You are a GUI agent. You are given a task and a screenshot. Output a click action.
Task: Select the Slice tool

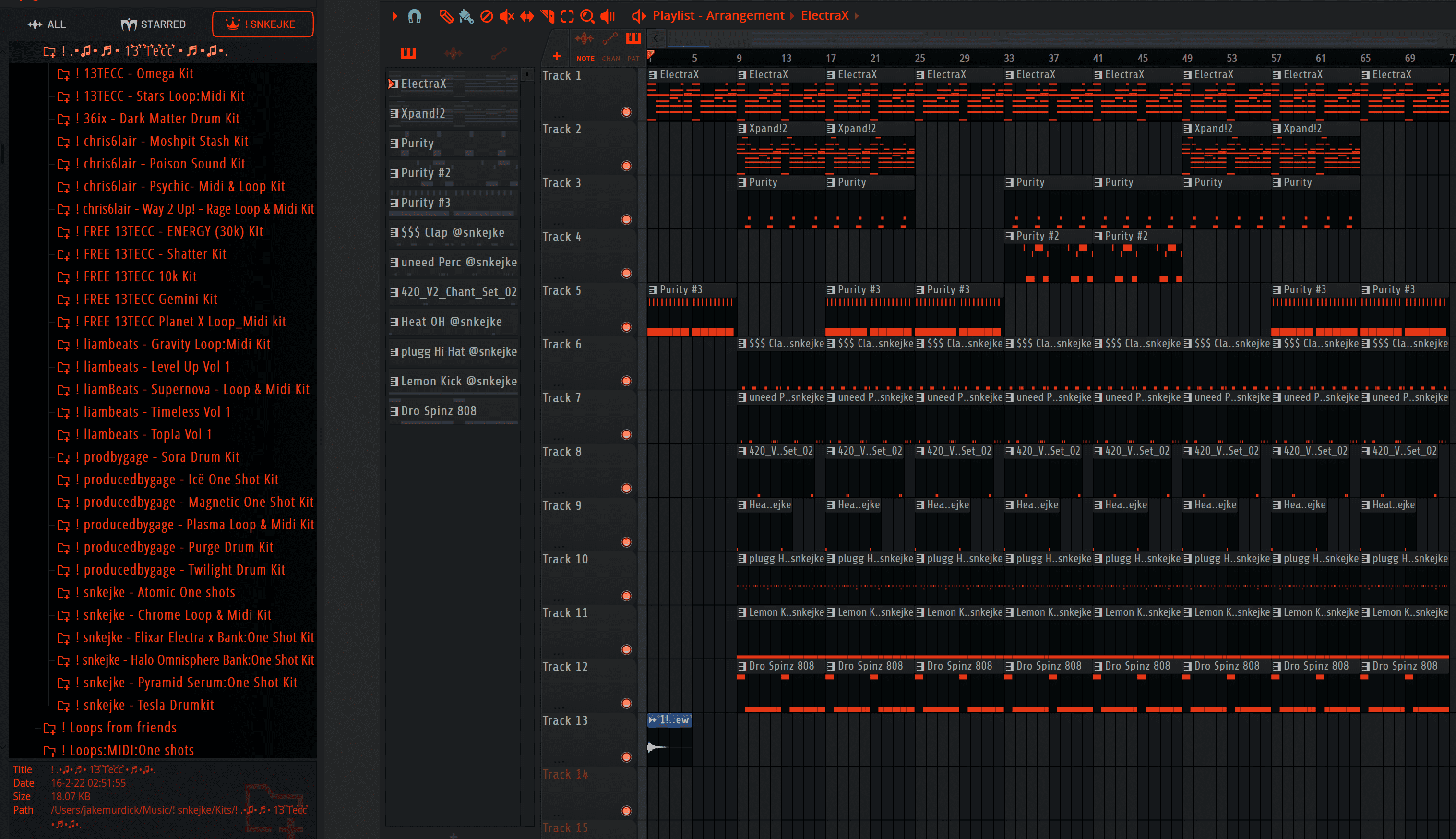tap(548, 16)
